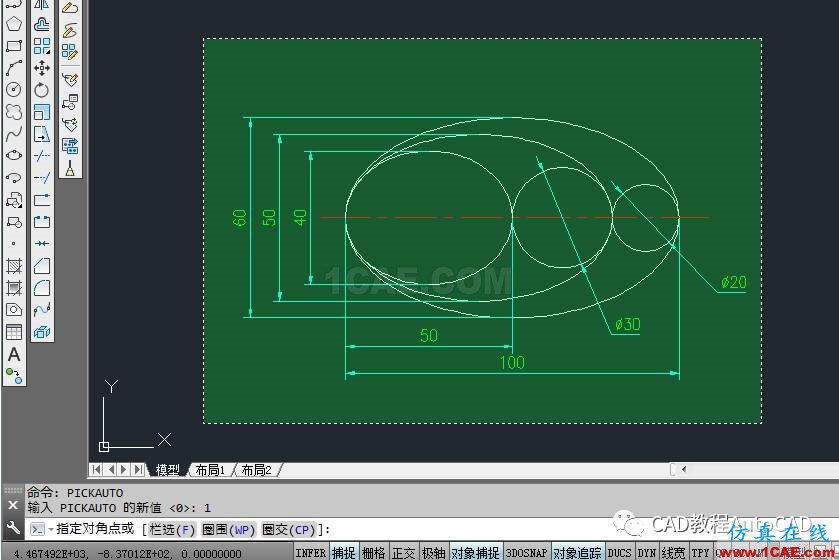The image size is (839, 560).
Task: Select the Scale tool
Action: (x=42, y=112)
